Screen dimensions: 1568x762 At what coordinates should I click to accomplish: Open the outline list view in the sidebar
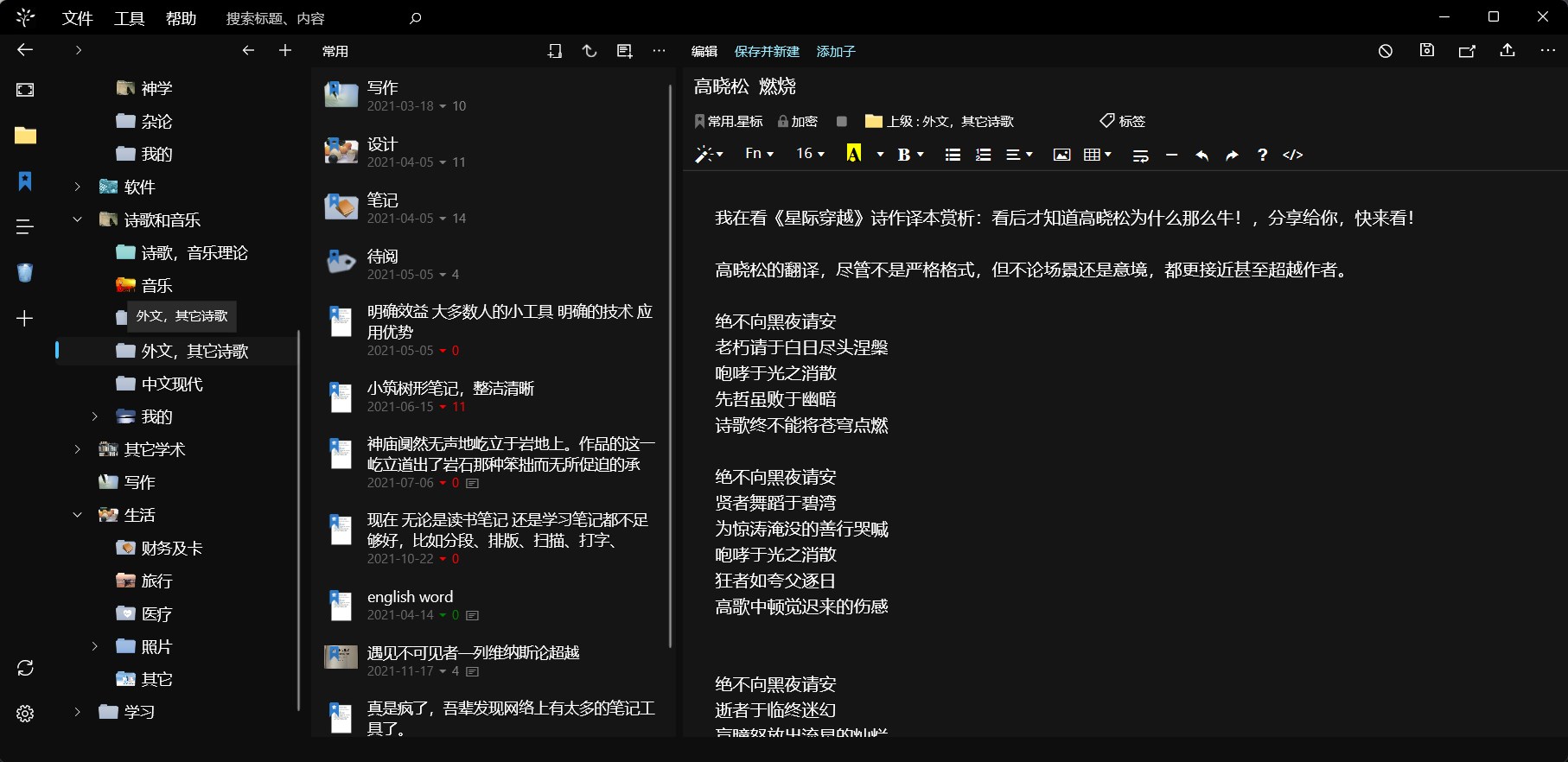tap(25, 226)
